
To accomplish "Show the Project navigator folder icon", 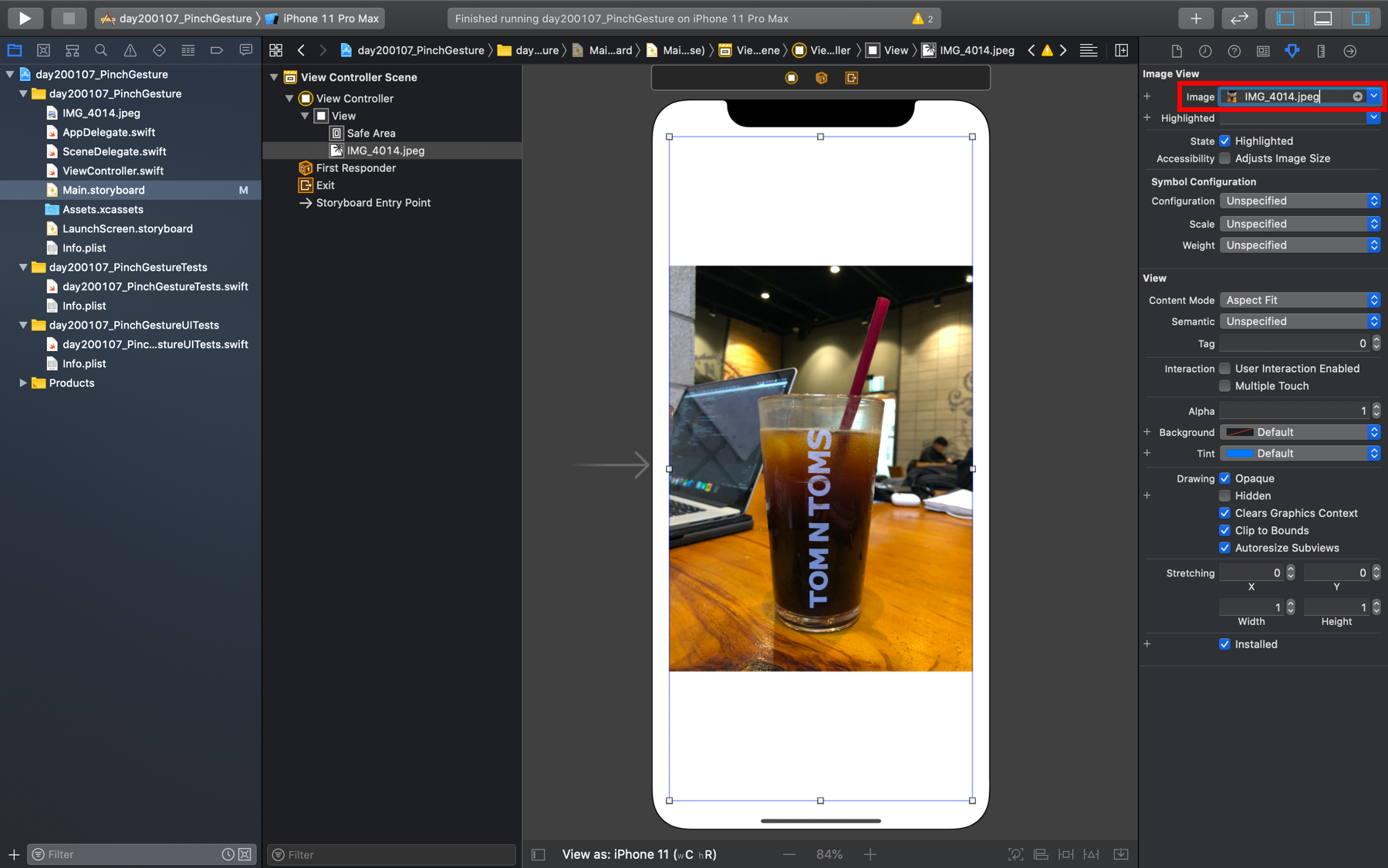I will coord(15,50).
